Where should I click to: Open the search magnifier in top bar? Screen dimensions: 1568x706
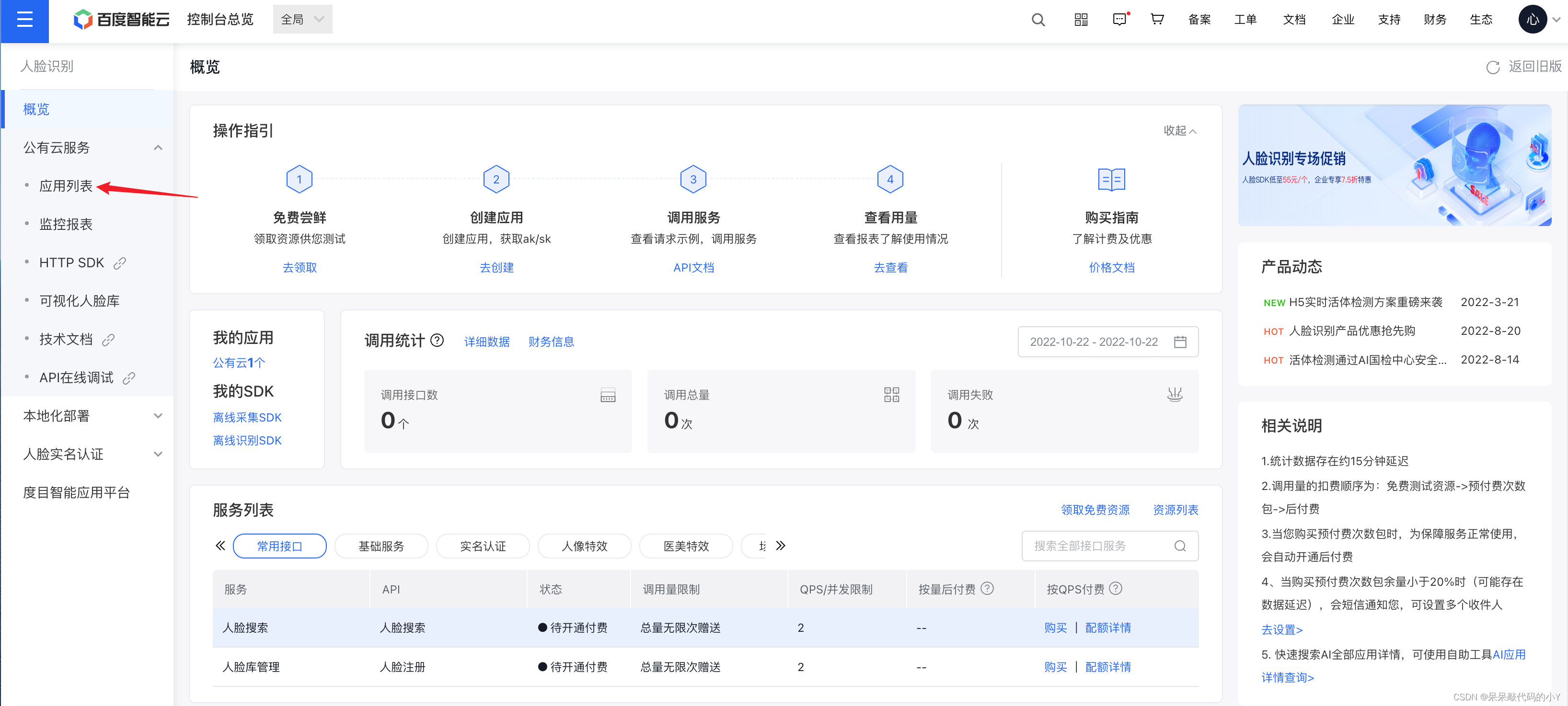point(1038,20)
